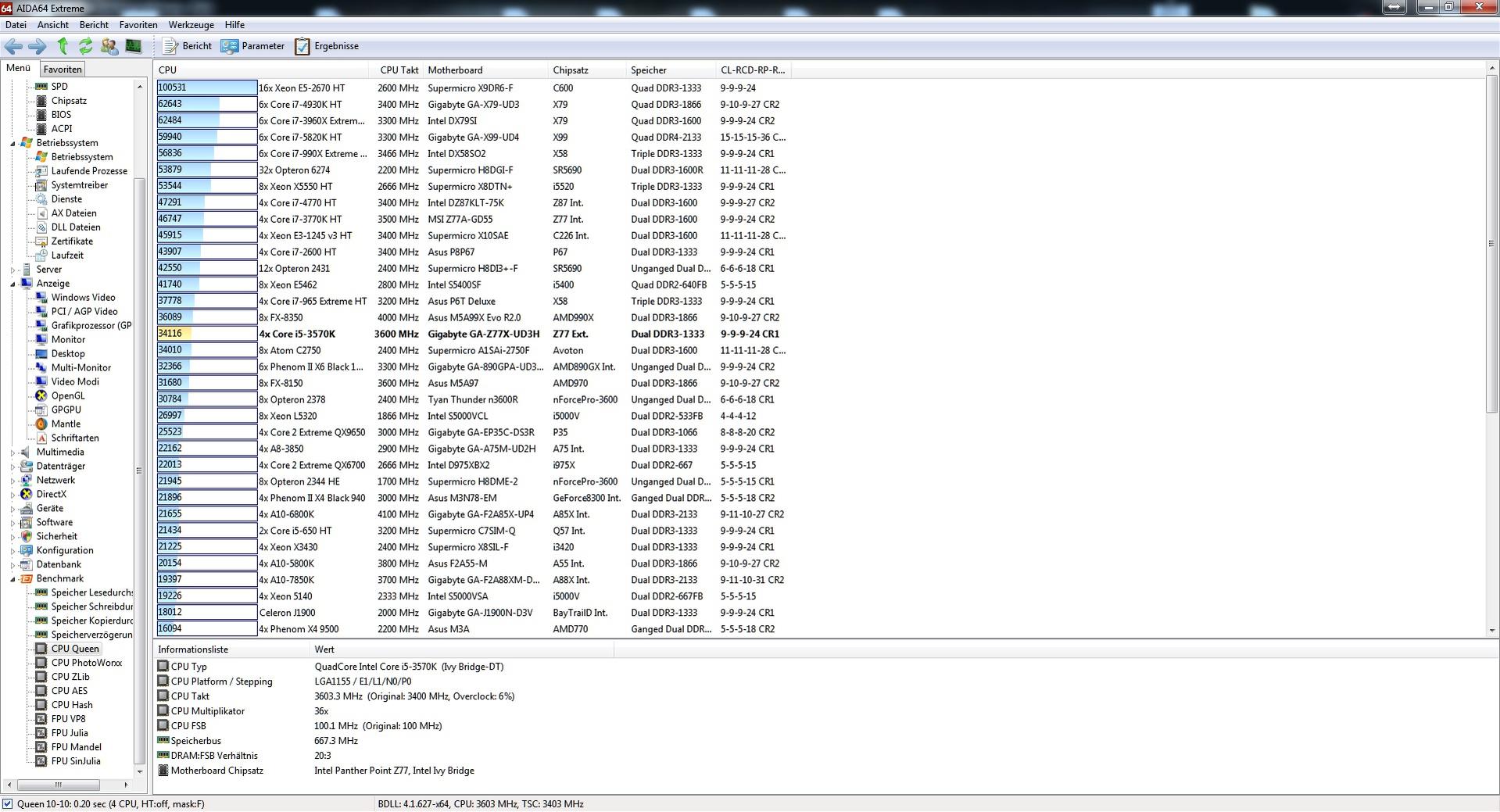The image size is (1500, 812).
Task: Select the CPU PhotoWorxx benchmark
Action: click(x=87, y=663)
